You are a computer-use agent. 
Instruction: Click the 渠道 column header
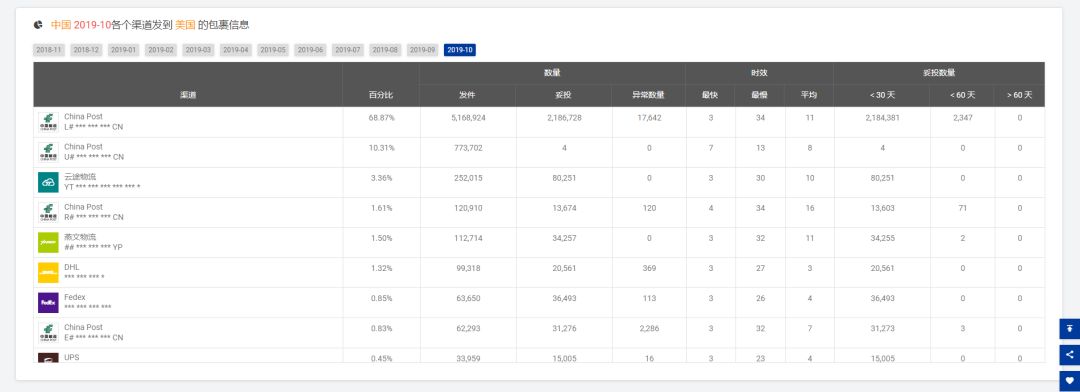point(188,95)
